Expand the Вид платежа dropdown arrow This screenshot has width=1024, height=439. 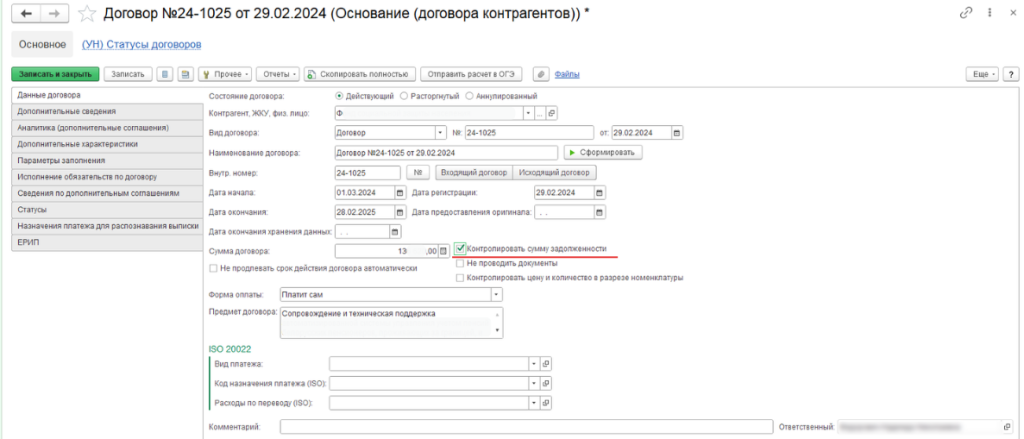[x=536, y=364]
